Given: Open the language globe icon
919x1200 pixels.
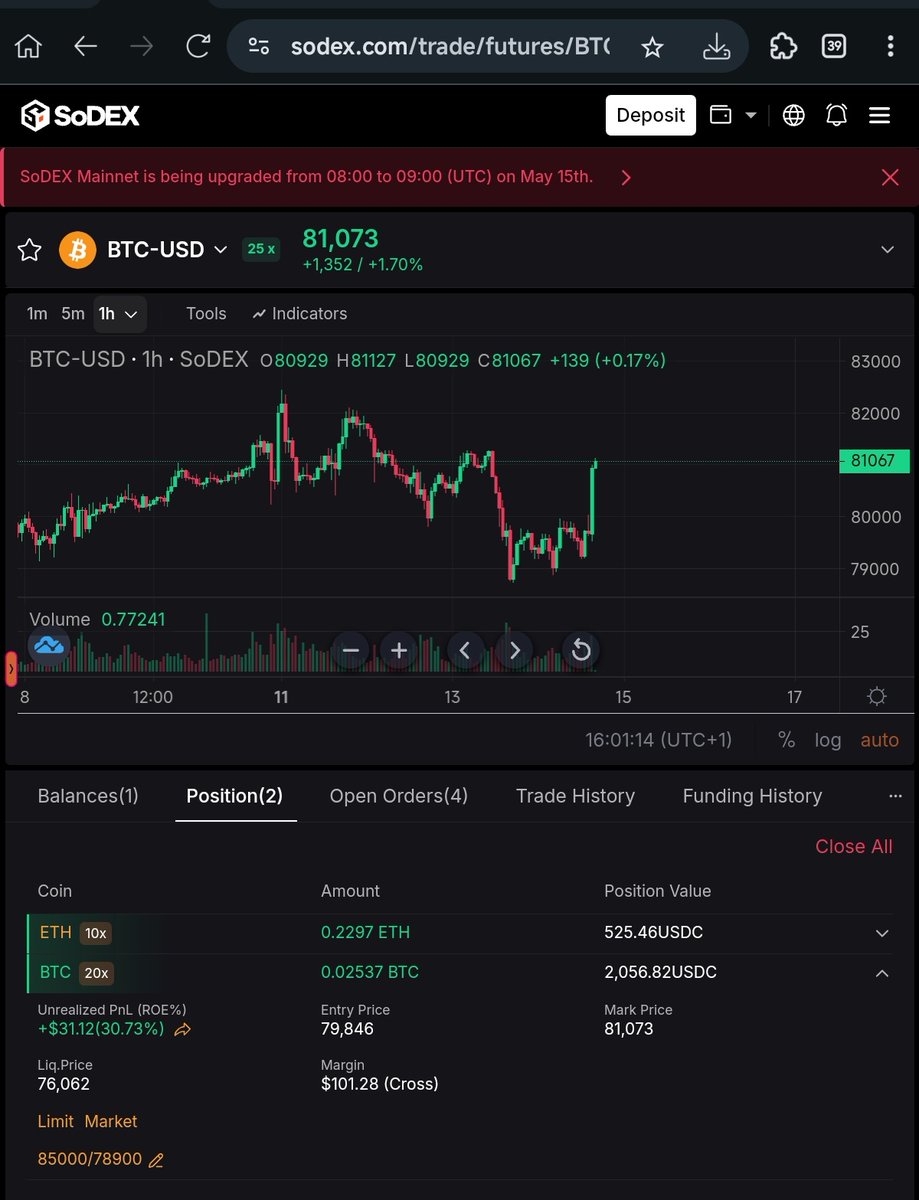Looking at the screenshot, I should [x=794, y=116].
